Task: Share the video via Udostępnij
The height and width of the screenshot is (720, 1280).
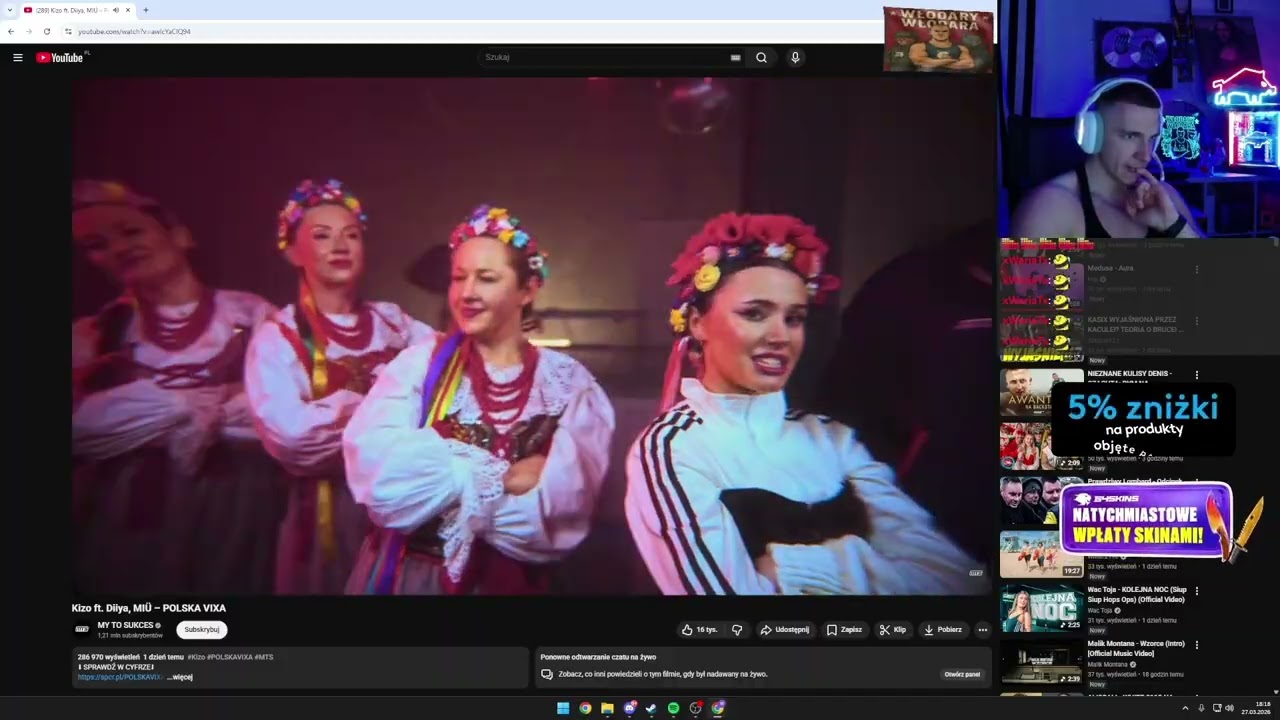Action: tap(785, 630)
